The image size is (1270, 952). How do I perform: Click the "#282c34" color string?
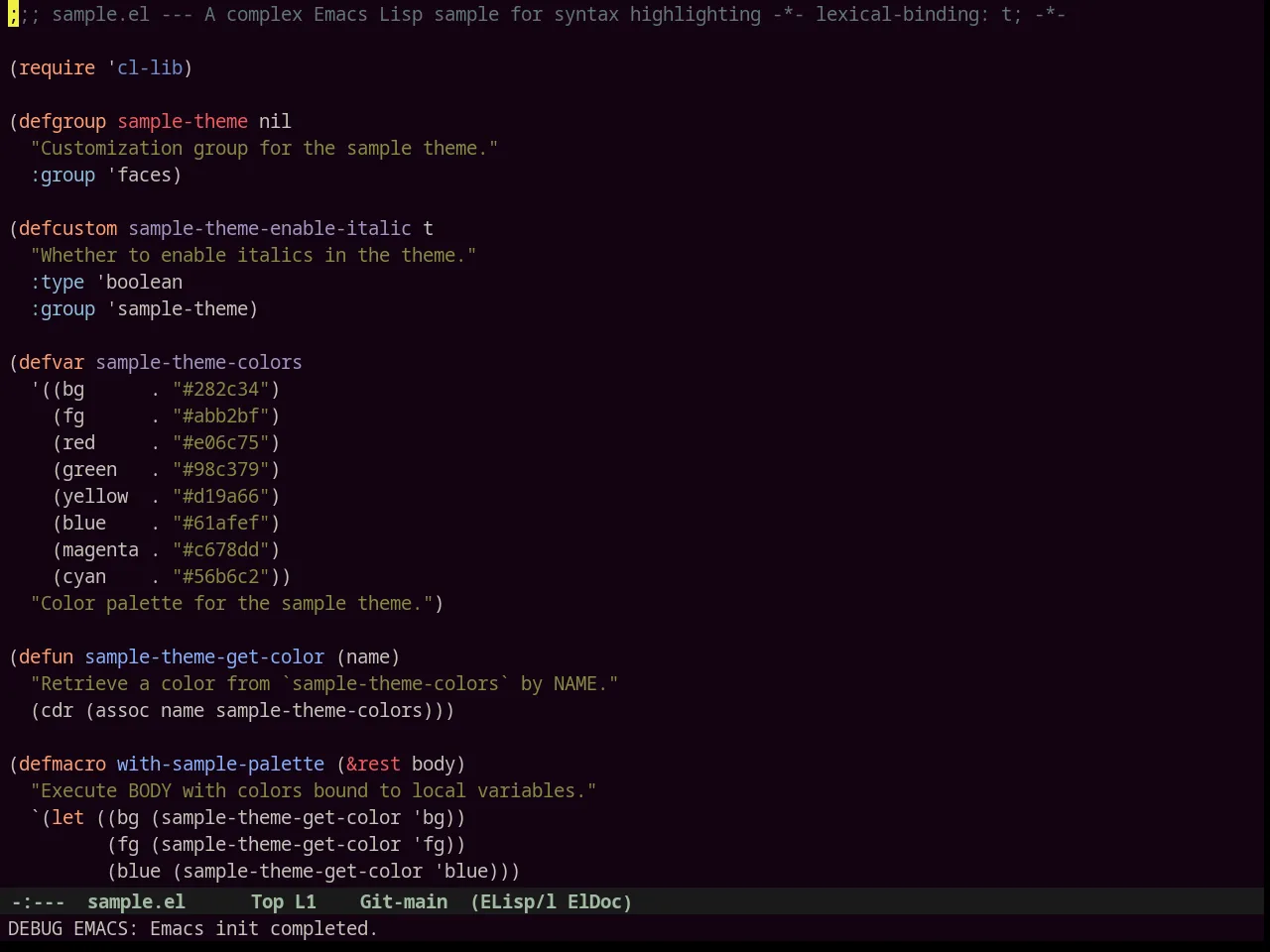pos(221,389)
